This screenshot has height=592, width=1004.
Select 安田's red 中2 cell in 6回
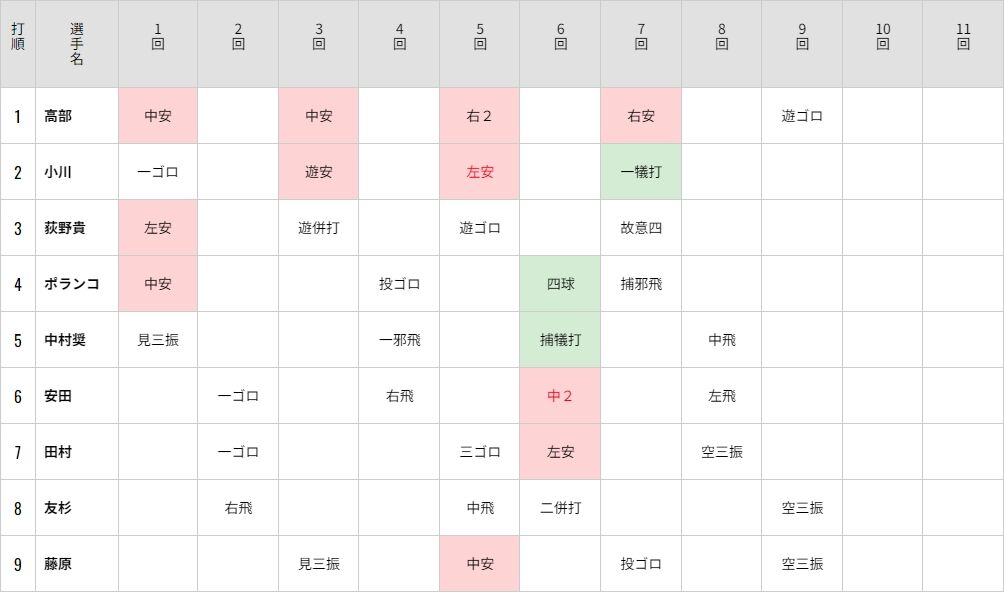pyautogui.click(x=560, y=396)
